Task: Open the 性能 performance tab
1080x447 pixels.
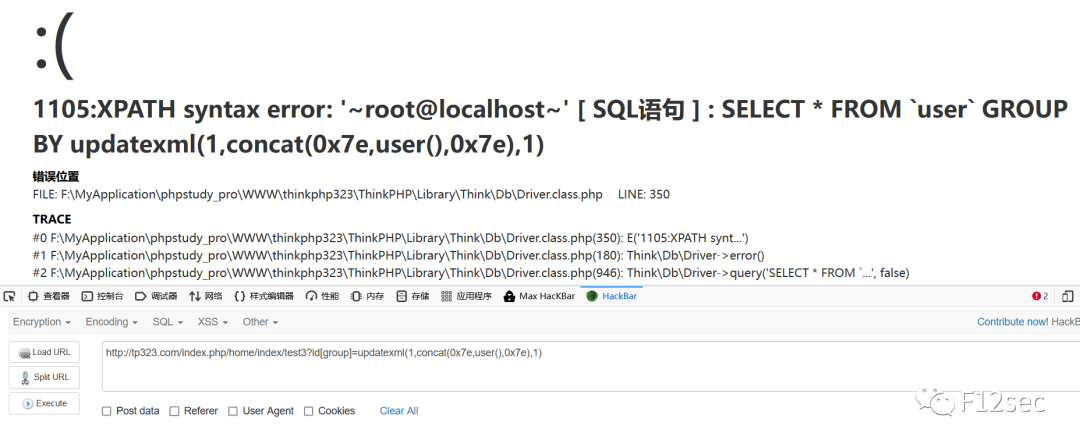Action: point(323,296)
